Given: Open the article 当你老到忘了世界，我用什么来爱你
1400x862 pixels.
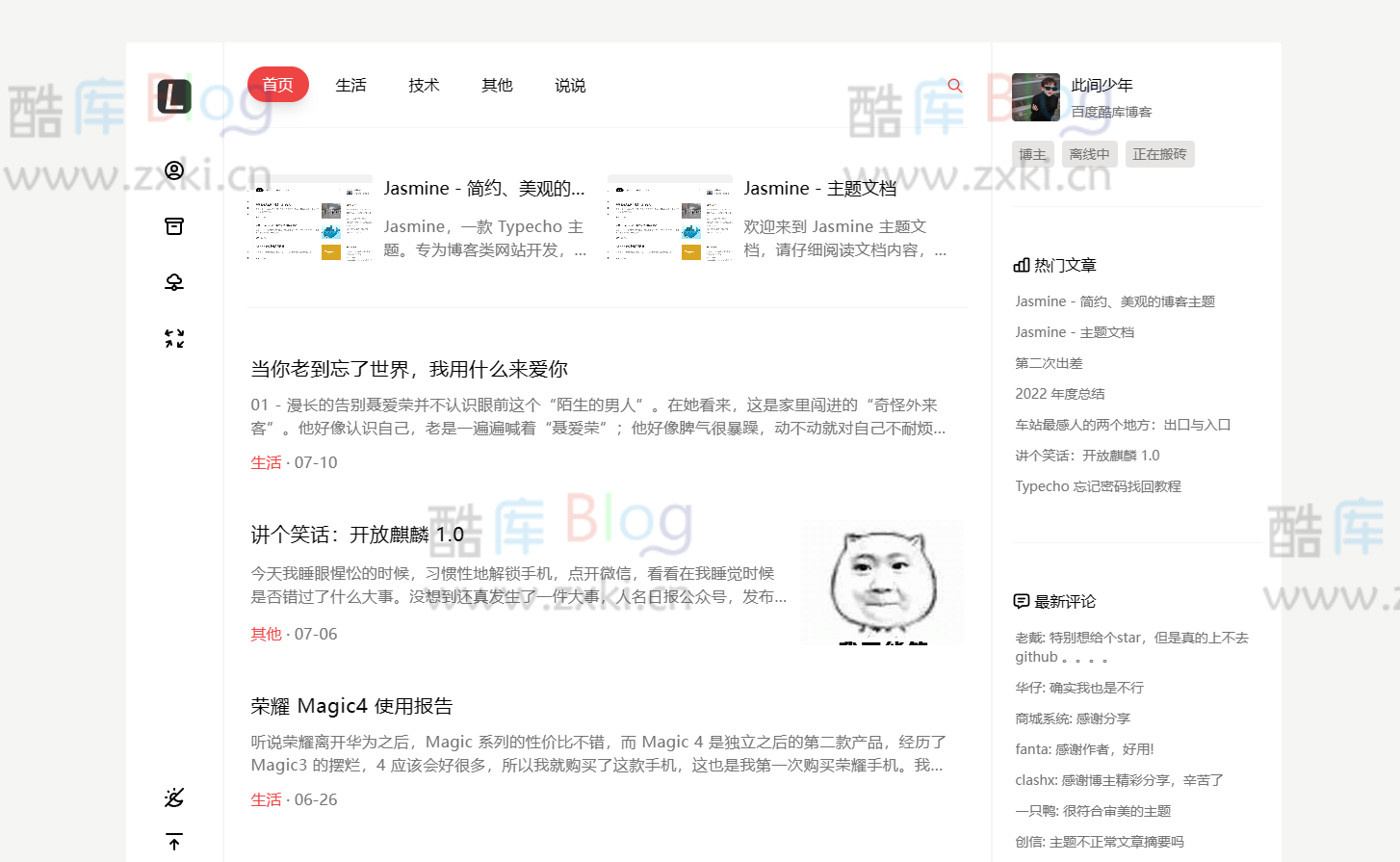Looking at the screenshot, I should click(x=407, y=368).
